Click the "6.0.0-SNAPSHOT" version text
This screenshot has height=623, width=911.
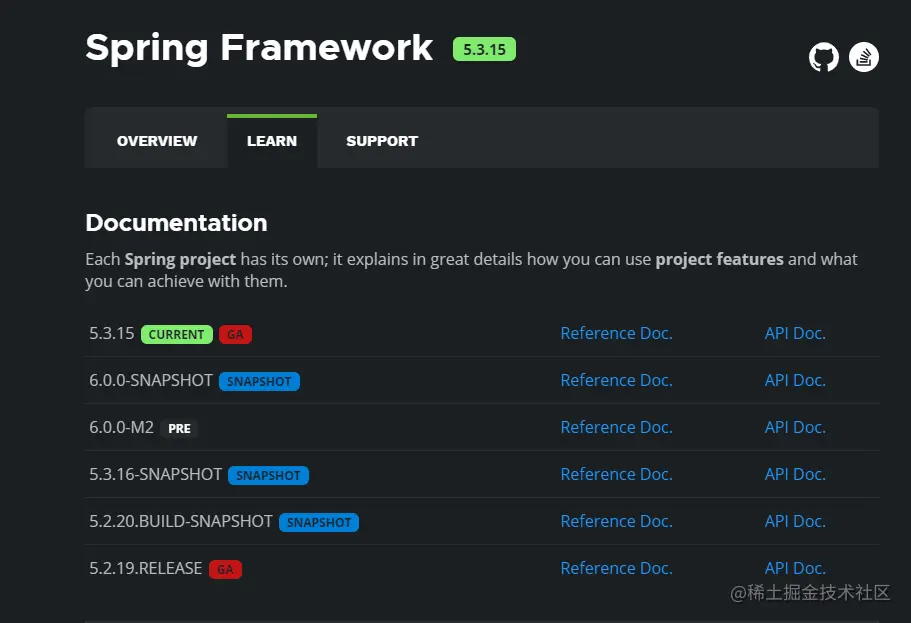150,381
